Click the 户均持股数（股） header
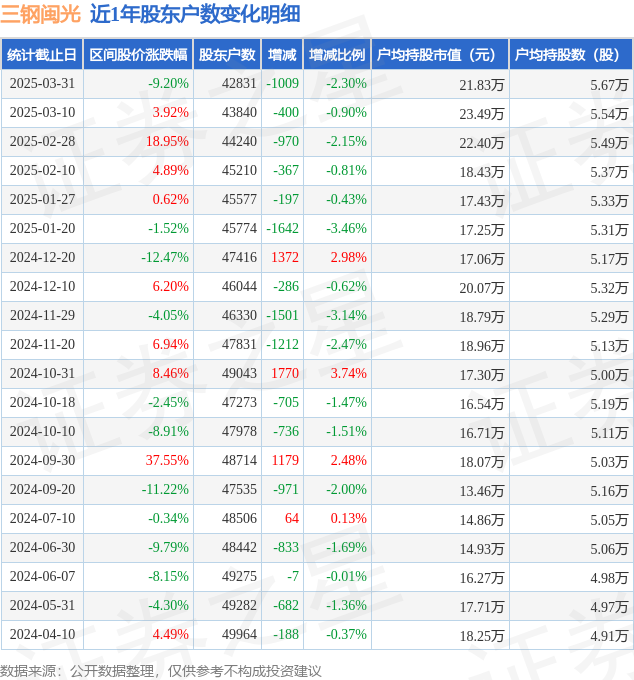 [571, 55]
